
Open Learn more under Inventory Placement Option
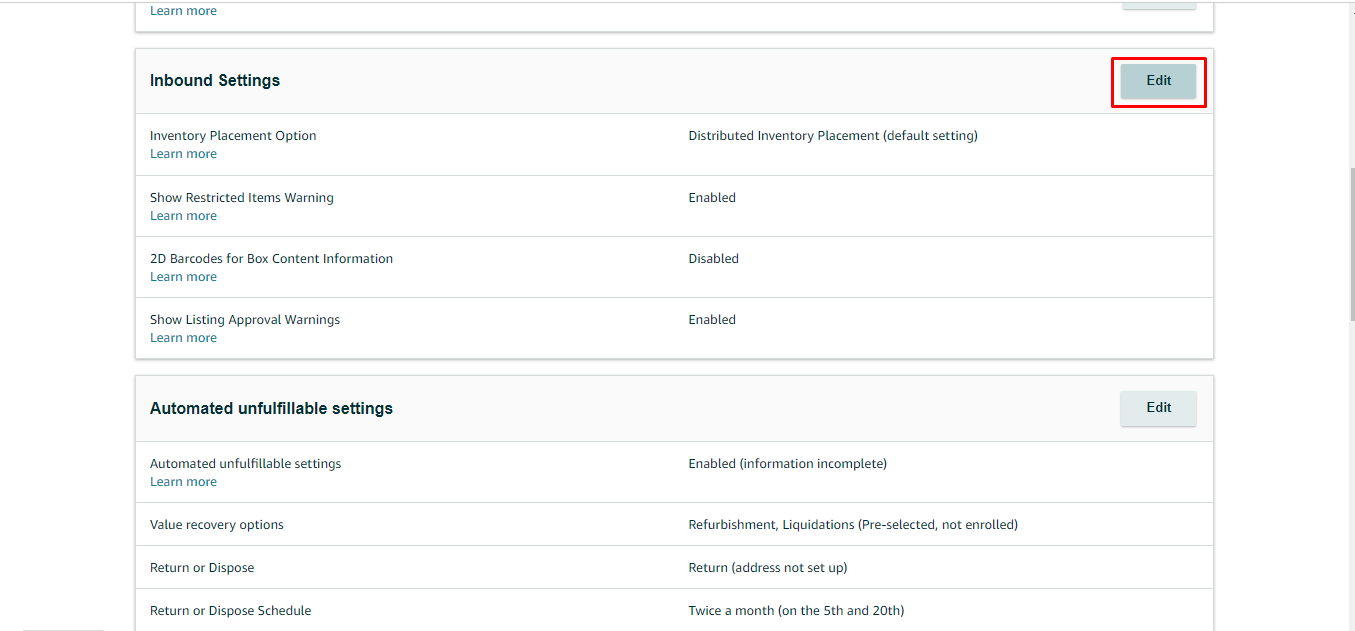183,154
